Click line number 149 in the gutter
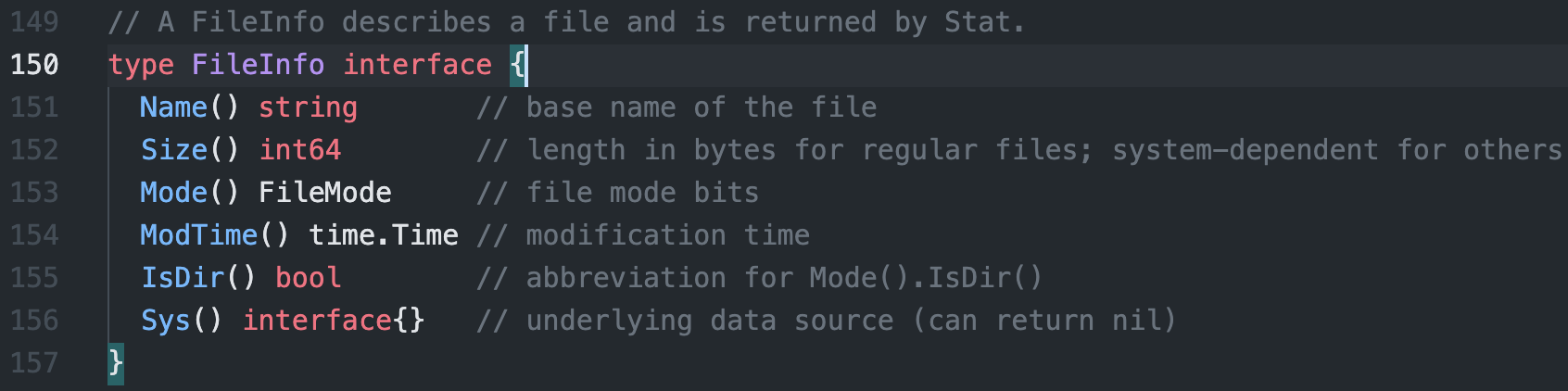The height and width of the screenshot is (391, 1568). coord(34,22)
